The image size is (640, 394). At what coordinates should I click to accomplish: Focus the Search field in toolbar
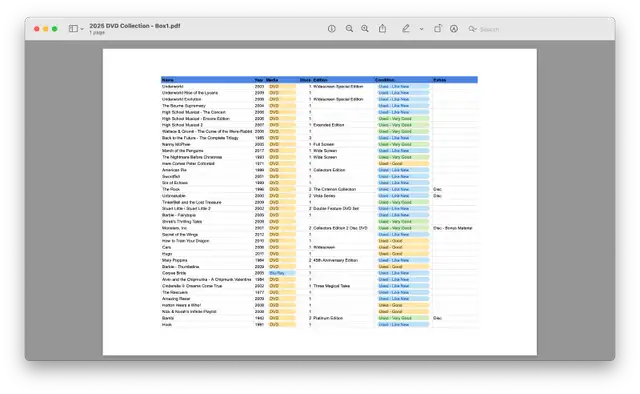click(489, 29)
